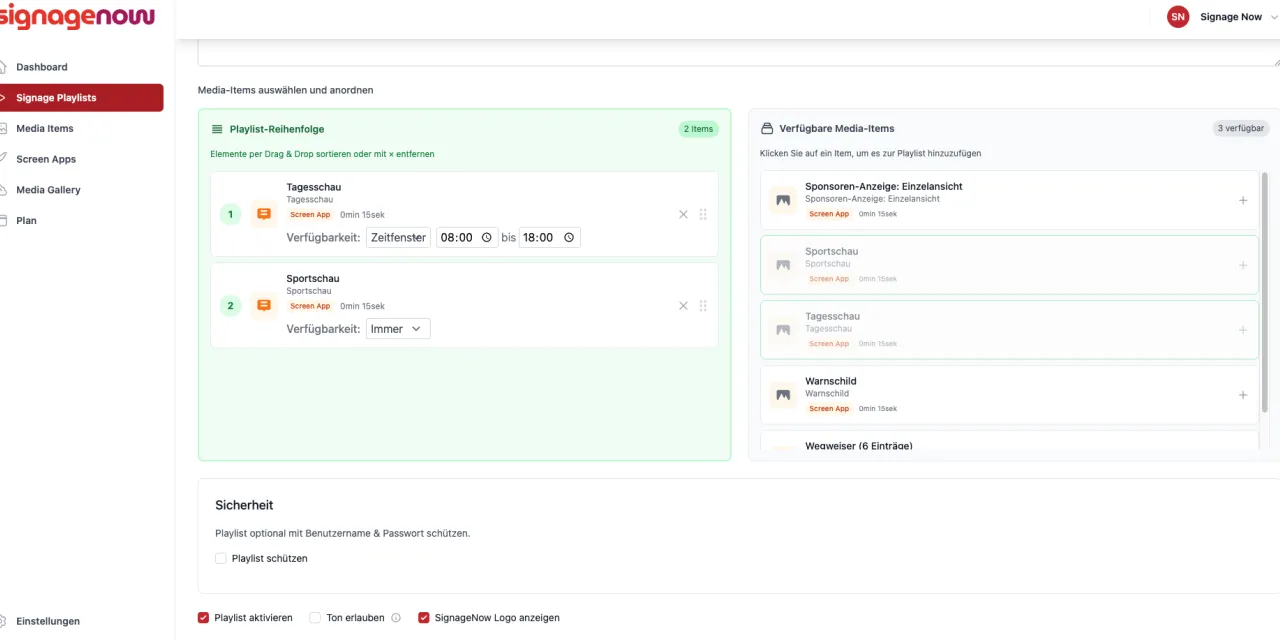
Task: Grab the drag handle of Tagesschau item
Action: (703, 214)
